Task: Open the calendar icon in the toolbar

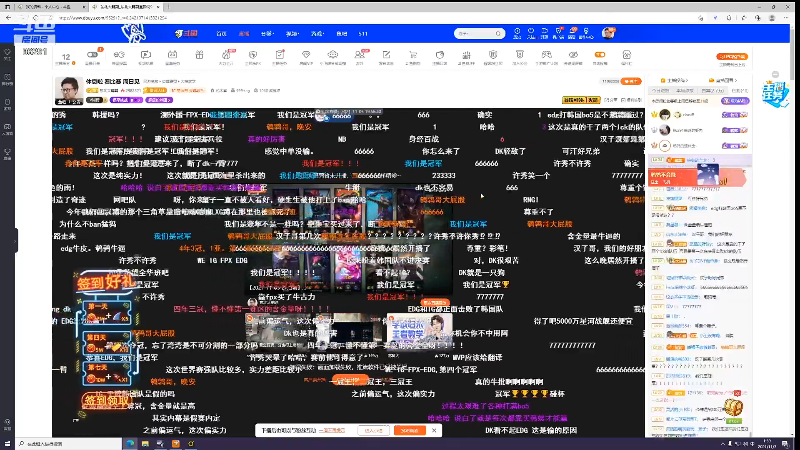Action: pyautogui.click(x=172, y=55)
